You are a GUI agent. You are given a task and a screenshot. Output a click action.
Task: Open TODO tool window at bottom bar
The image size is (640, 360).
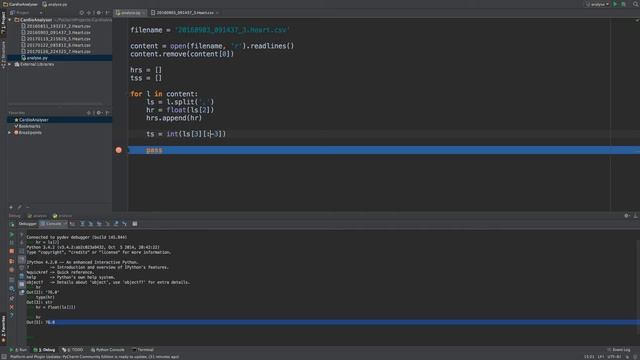tap(73, 350)
